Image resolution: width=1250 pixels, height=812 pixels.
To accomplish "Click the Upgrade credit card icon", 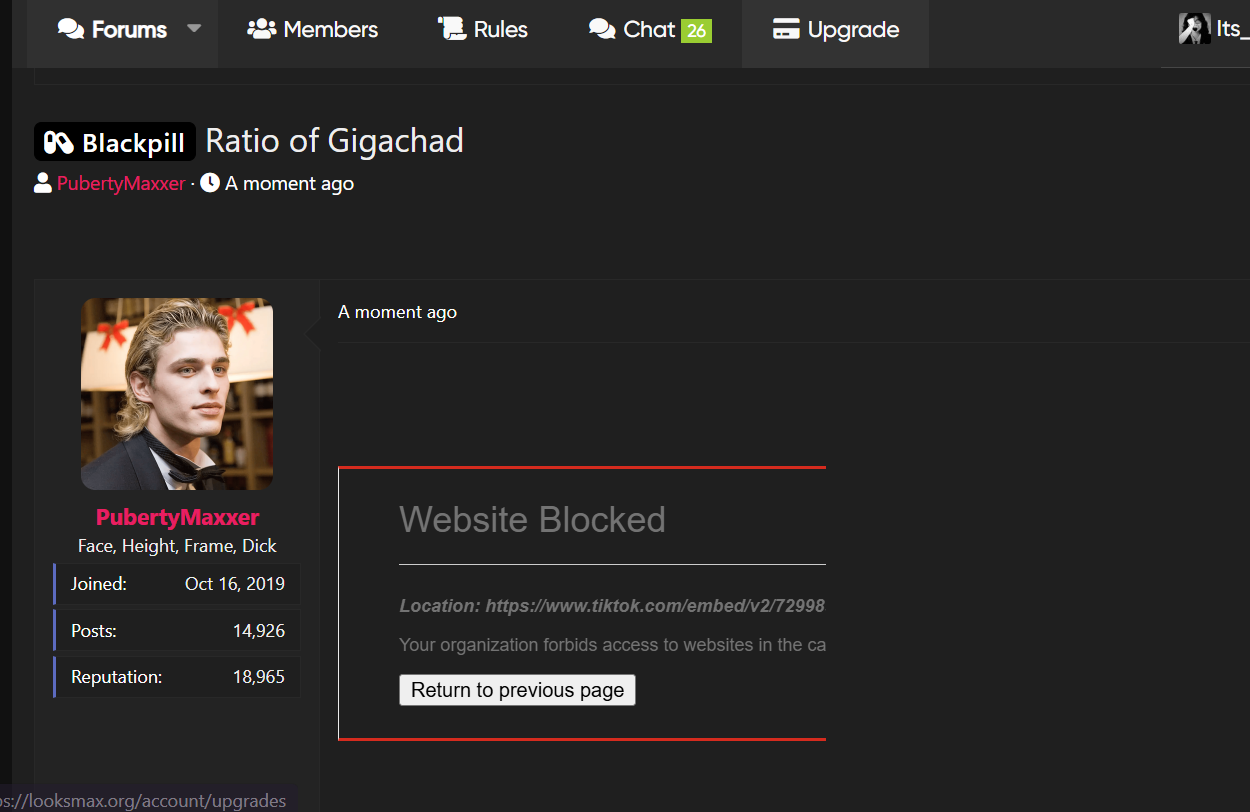I will 786,30.
